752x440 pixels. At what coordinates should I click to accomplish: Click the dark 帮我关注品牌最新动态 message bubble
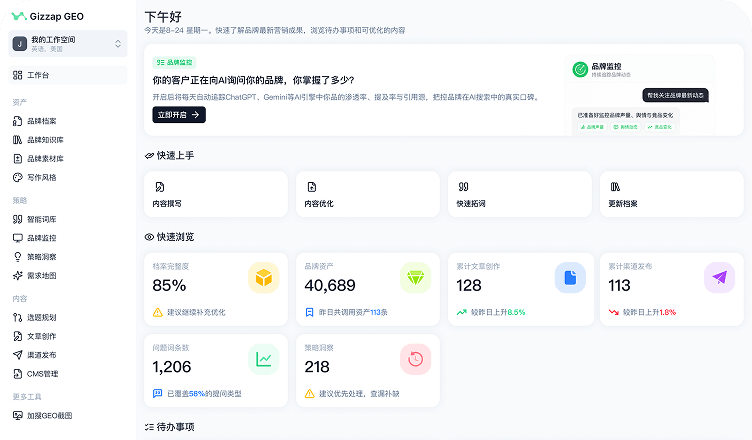[x=675, y=95]
